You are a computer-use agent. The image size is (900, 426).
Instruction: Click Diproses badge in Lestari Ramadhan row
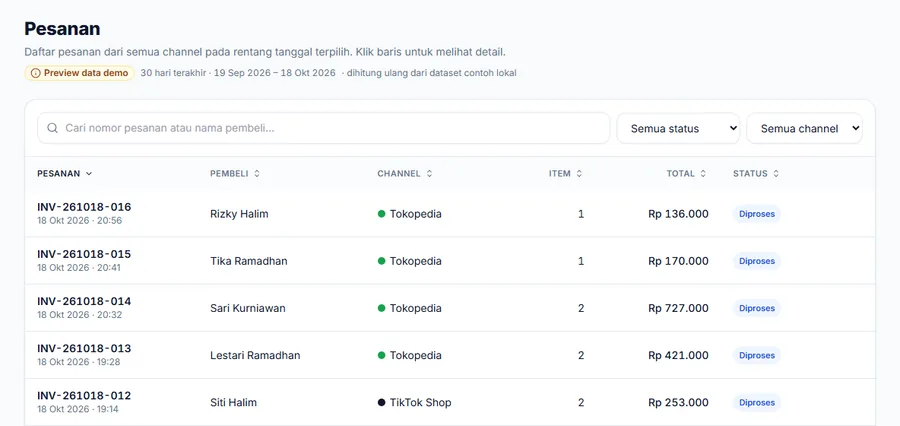click(x=757, y=355)
